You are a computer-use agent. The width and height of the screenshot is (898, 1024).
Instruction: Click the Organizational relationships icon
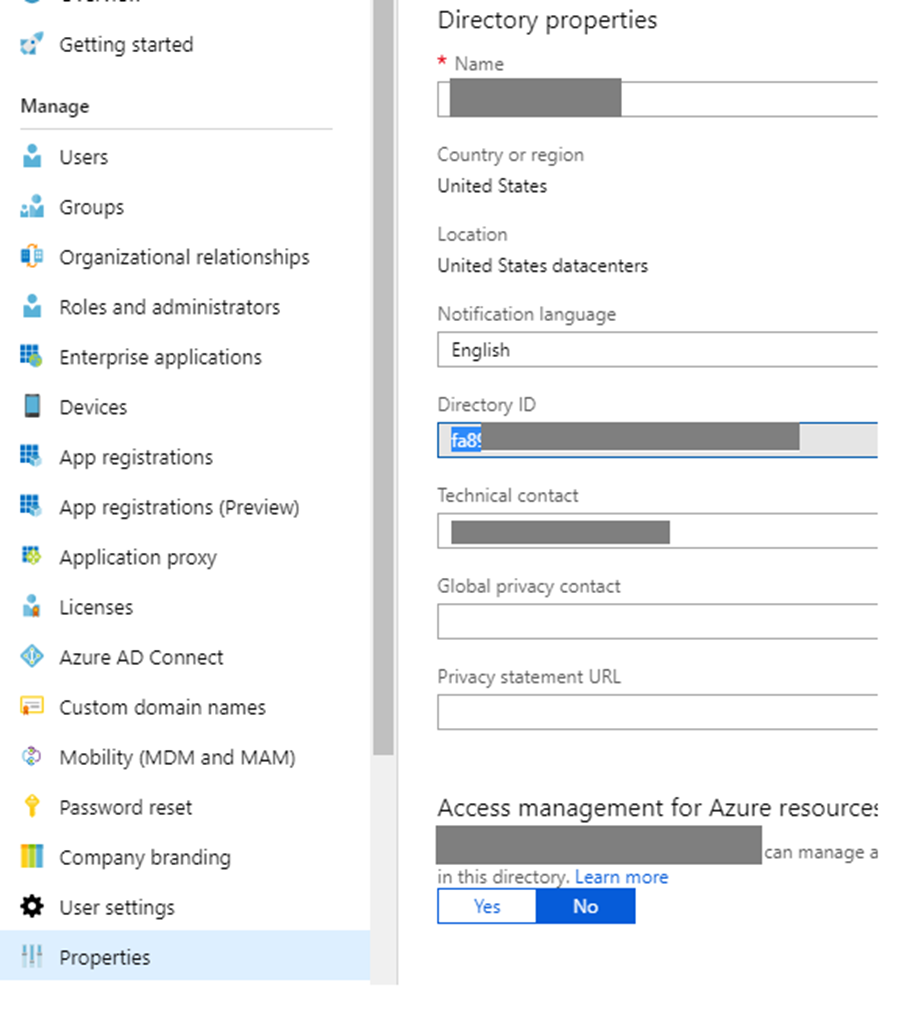click(31, 256)
